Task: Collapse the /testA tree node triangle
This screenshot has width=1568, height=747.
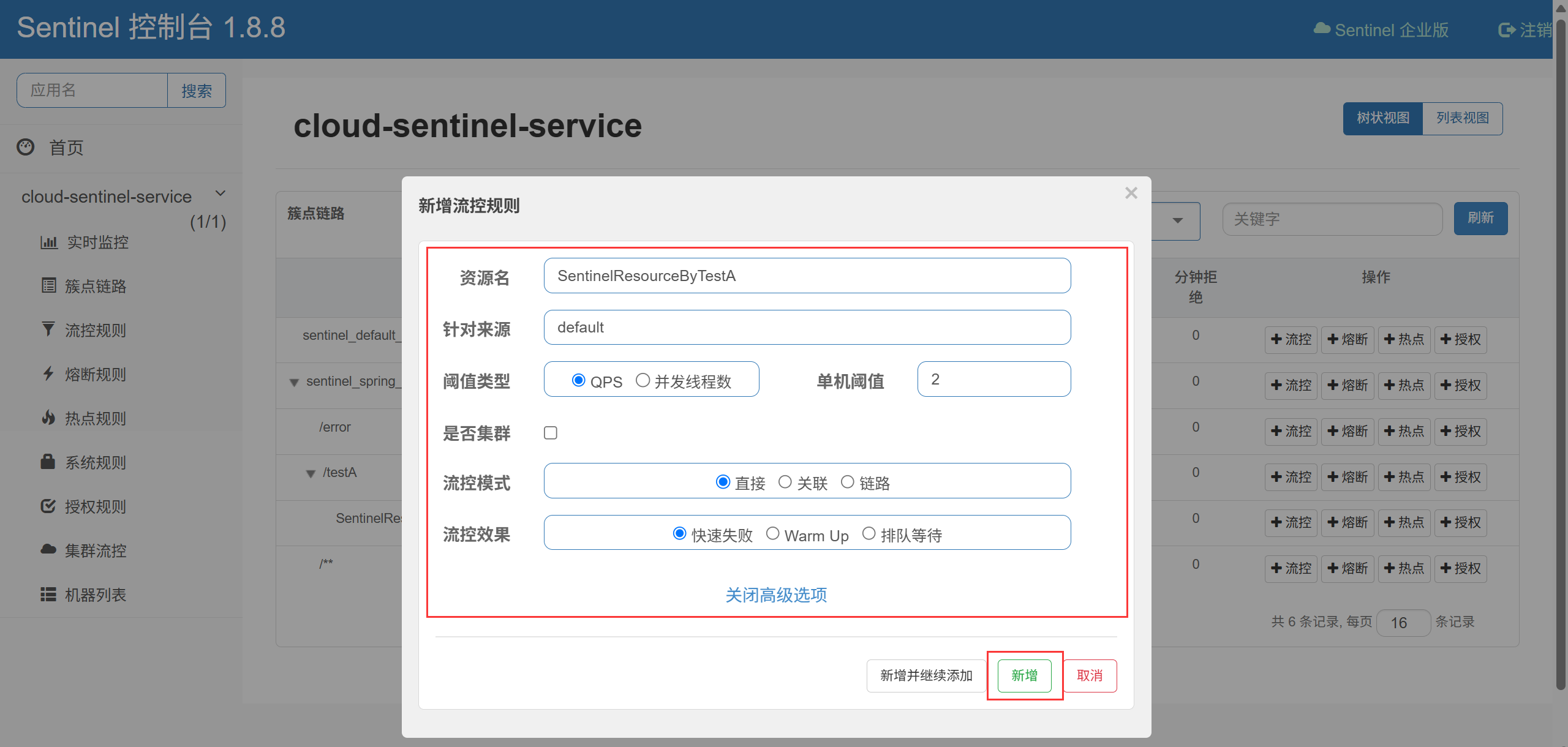Action: (311, 473)
